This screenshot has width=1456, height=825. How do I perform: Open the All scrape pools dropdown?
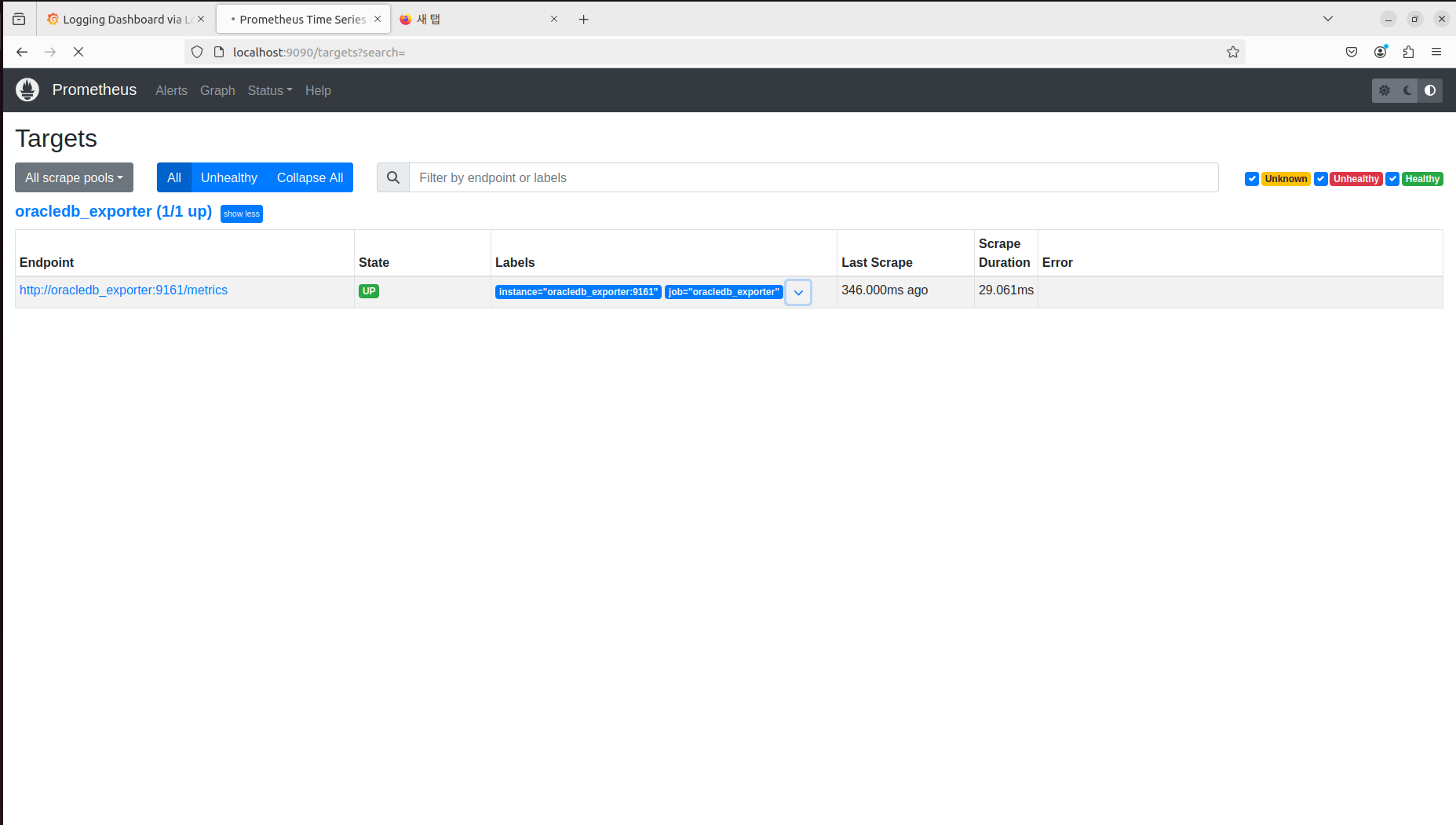(74, 177)
